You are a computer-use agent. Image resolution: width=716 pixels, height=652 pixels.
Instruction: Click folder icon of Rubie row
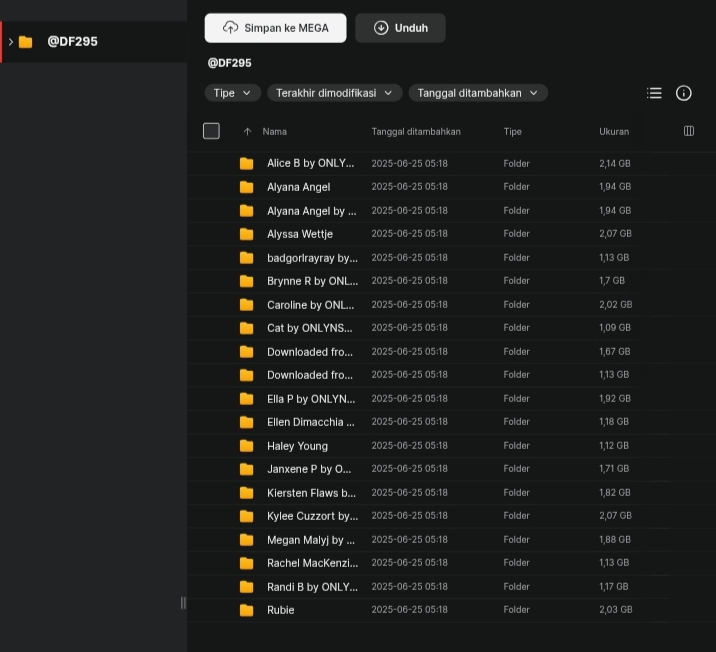pos(247,610)
